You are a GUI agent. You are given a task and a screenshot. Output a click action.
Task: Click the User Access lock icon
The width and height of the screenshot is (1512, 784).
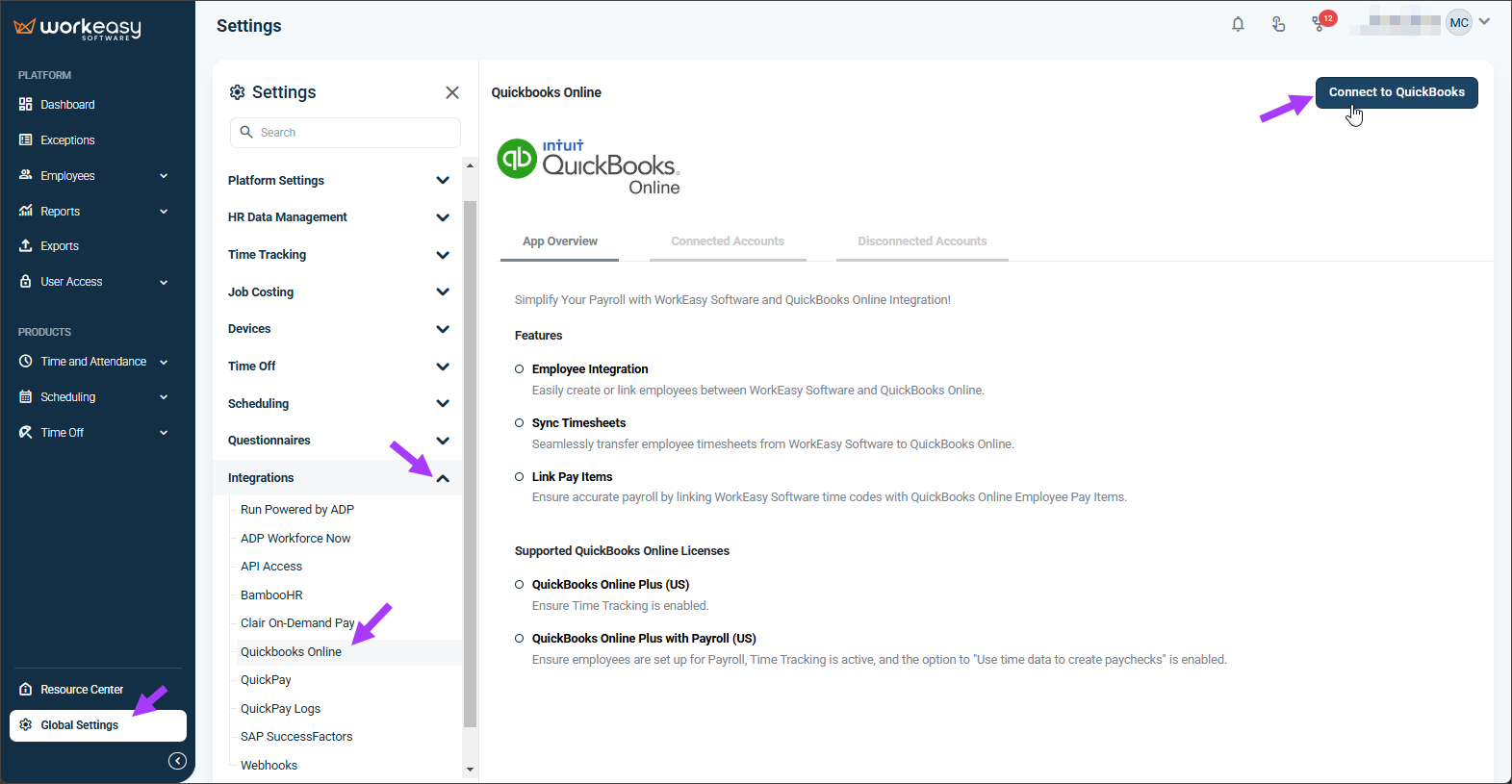(26, 281)
